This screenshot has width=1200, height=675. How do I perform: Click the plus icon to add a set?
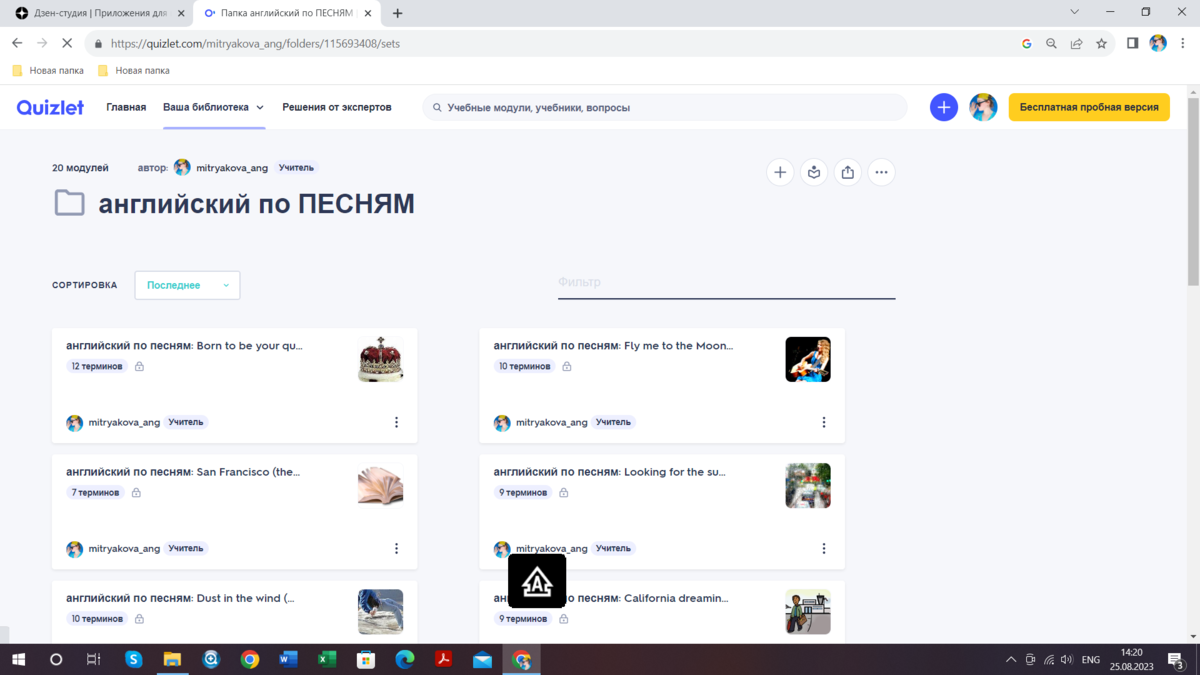[x=780, y=172]
